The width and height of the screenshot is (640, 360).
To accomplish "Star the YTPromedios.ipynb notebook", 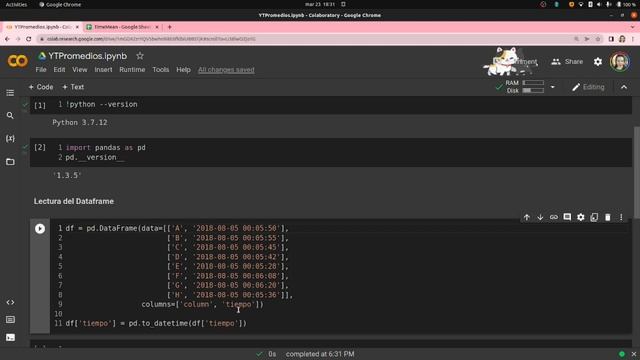I will pyautogui.click(x=140, y=56).
